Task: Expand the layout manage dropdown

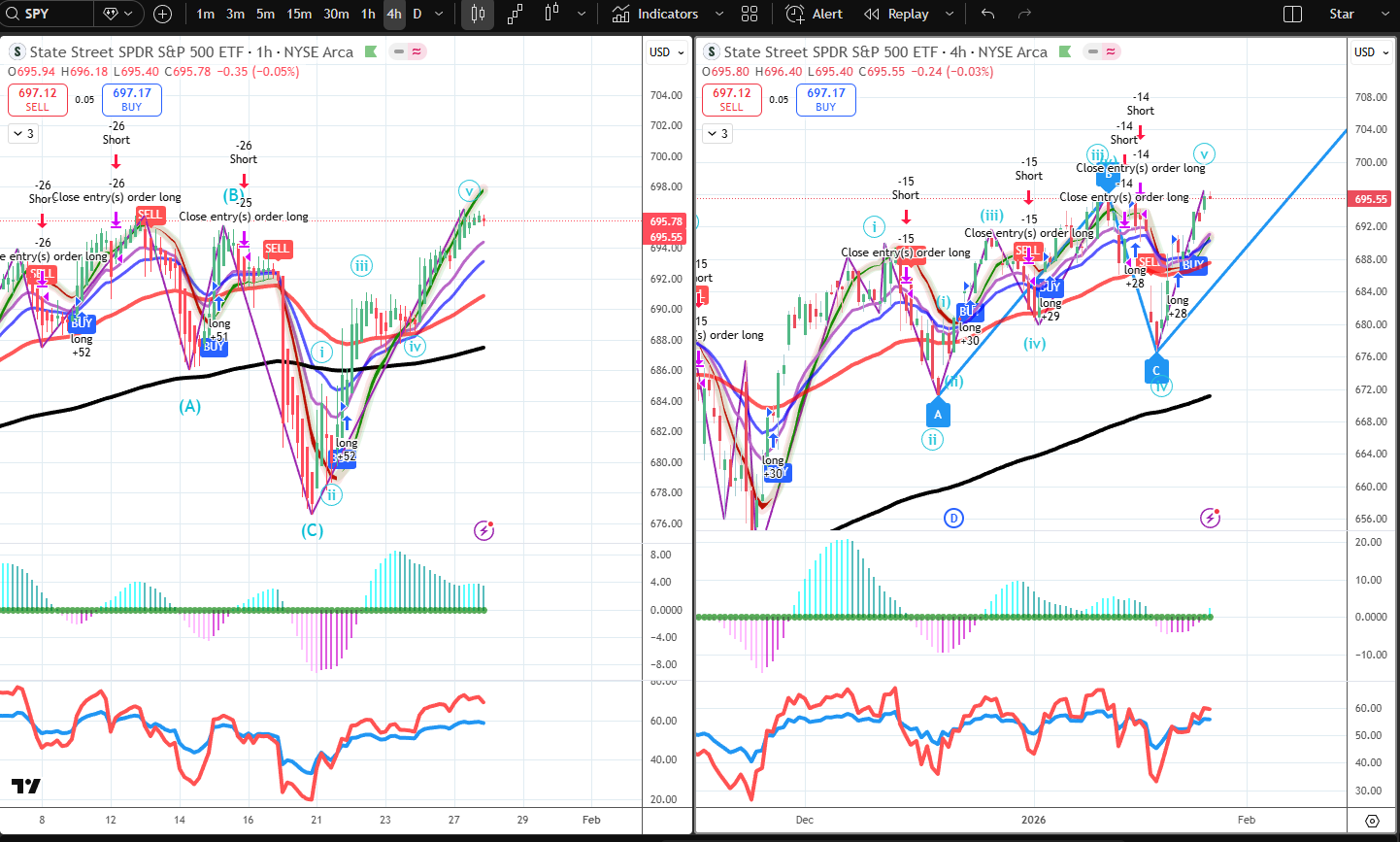Action: click(1384, 14)
